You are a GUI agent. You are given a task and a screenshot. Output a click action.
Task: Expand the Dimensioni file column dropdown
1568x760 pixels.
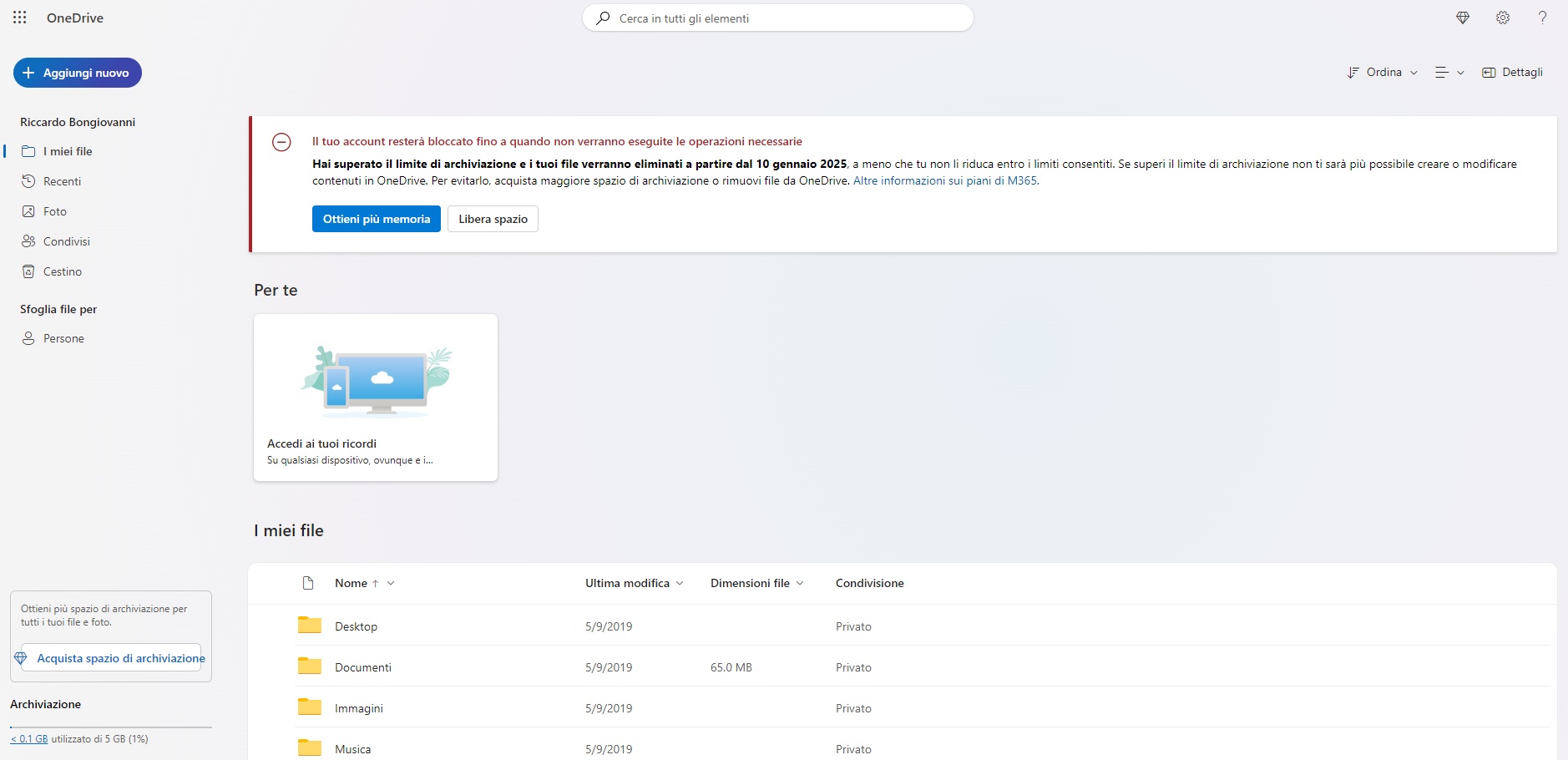coord(800,583)
